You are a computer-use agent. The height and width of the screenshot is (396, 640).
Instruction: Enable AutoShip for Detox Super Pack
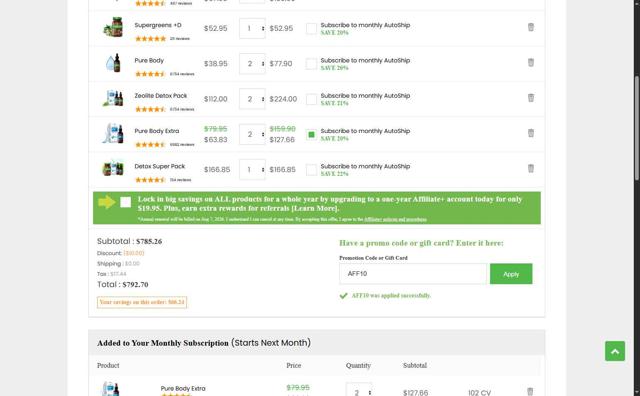[x=311, y=170]
